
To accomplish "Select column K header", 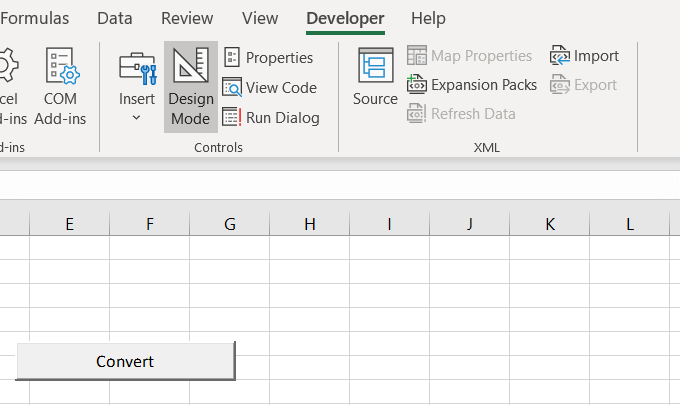I will (549, 224).
